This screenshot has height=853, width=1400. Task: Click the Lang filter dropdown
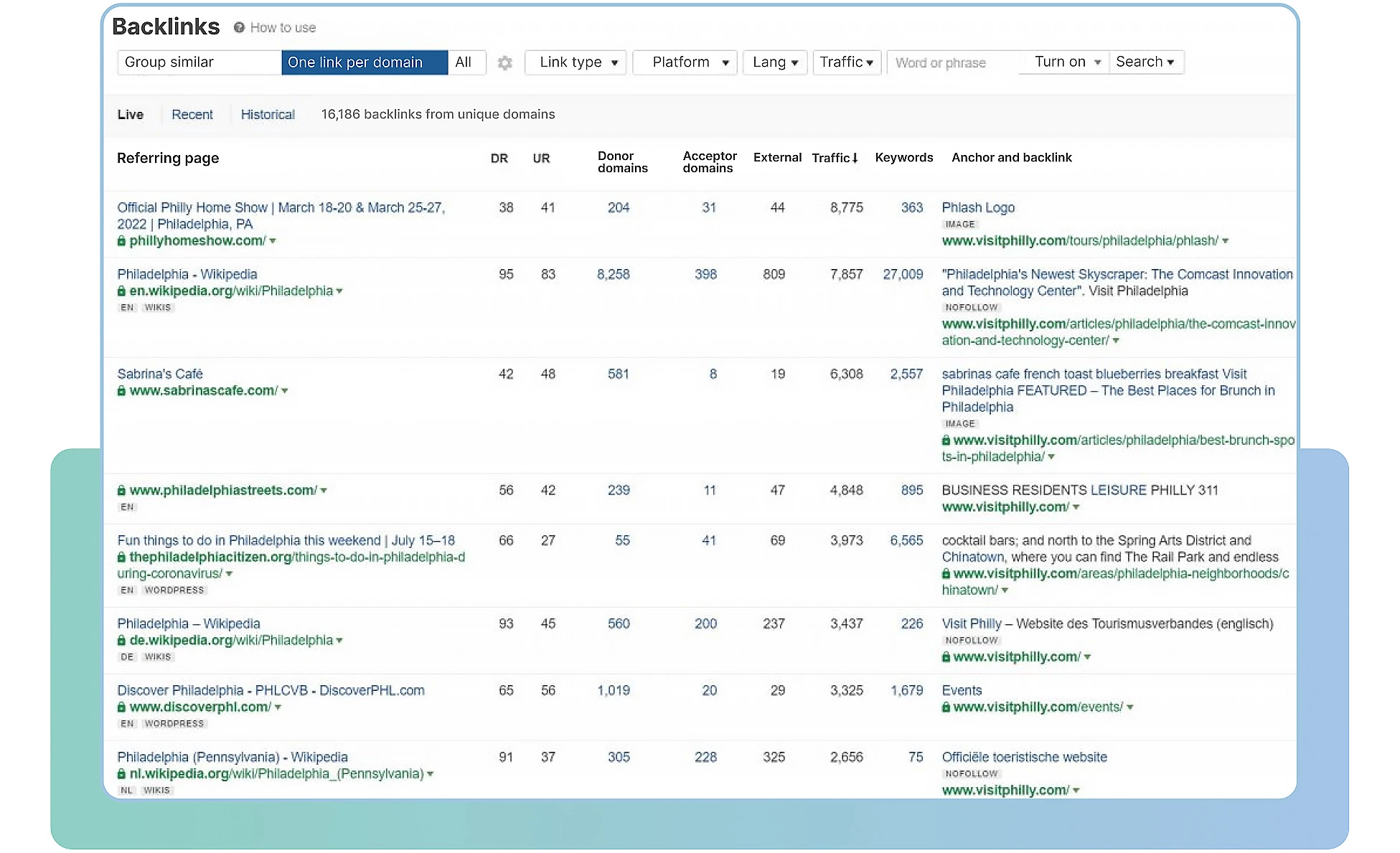click(x=776, y=62)
